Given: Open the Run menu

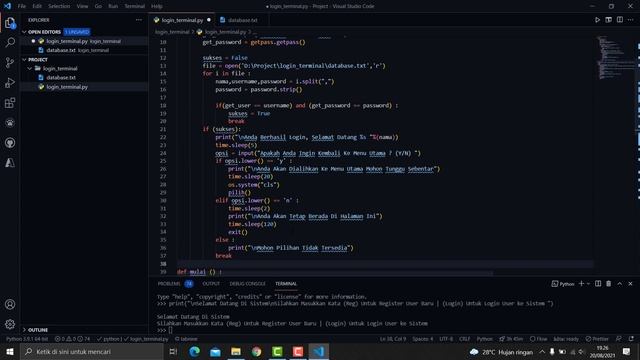Looking at the screenshot, I should coord(113,6).
